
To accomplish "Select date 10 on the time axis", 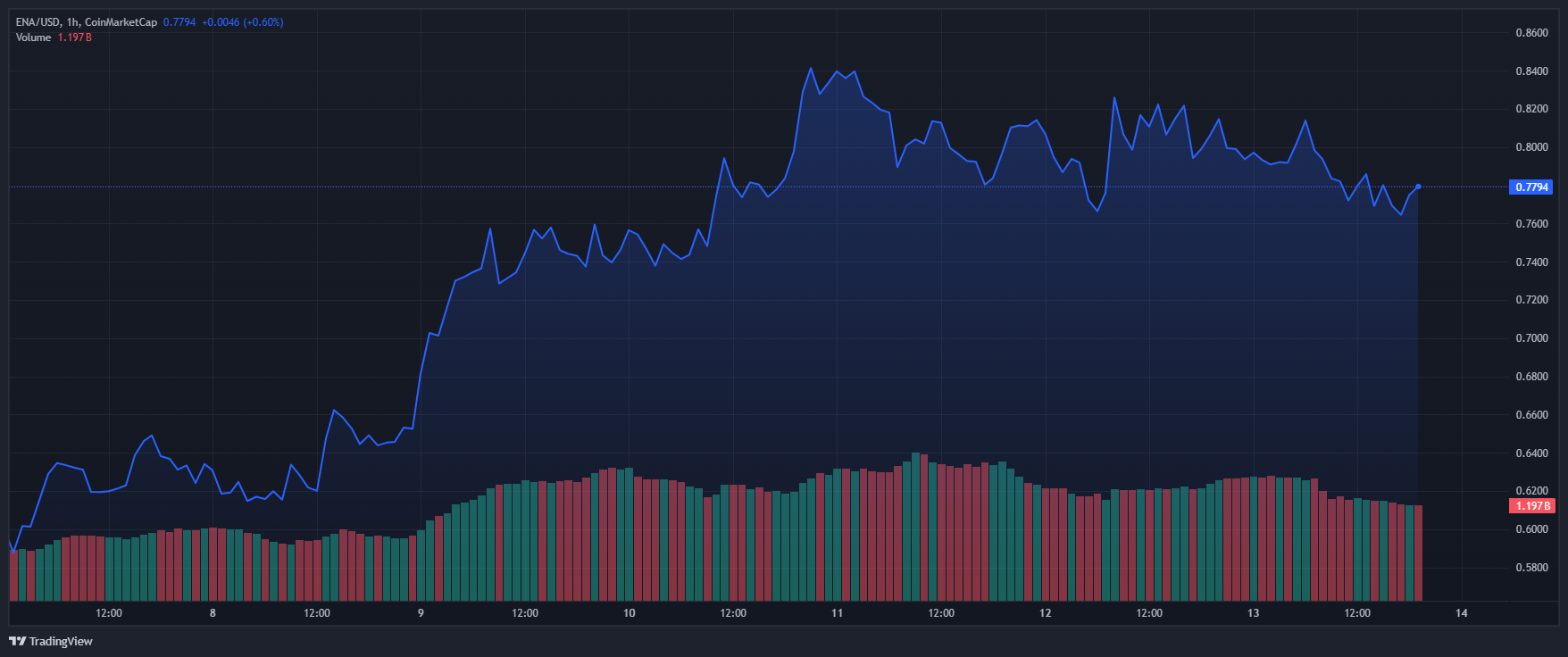I will [629, 613].
